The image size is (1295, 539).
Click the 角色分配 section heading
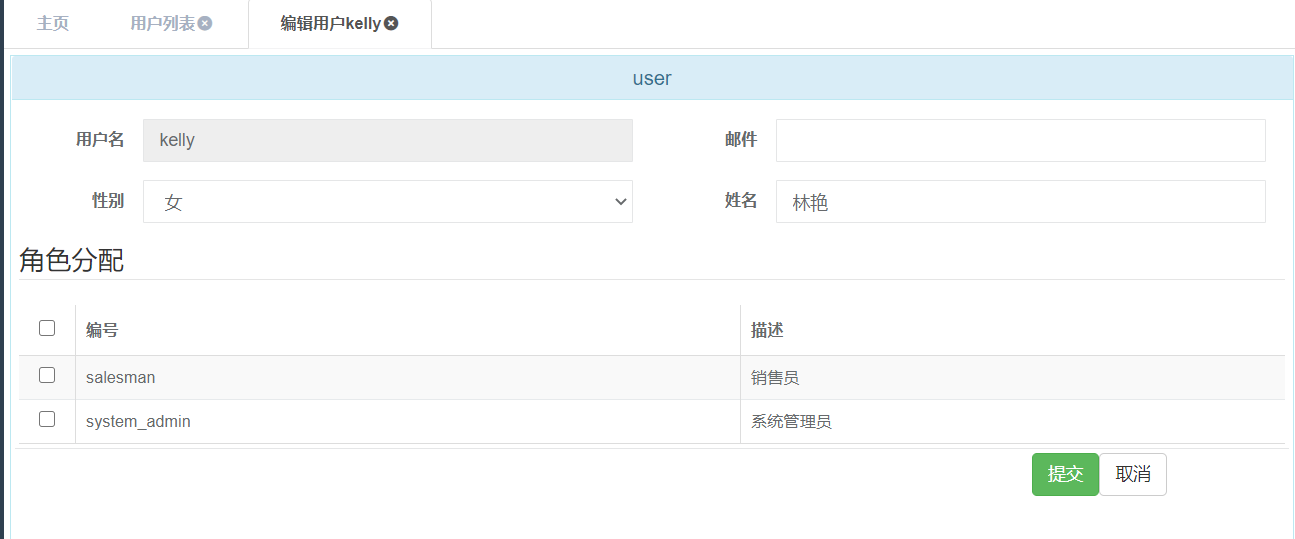[x=72, y=260]
